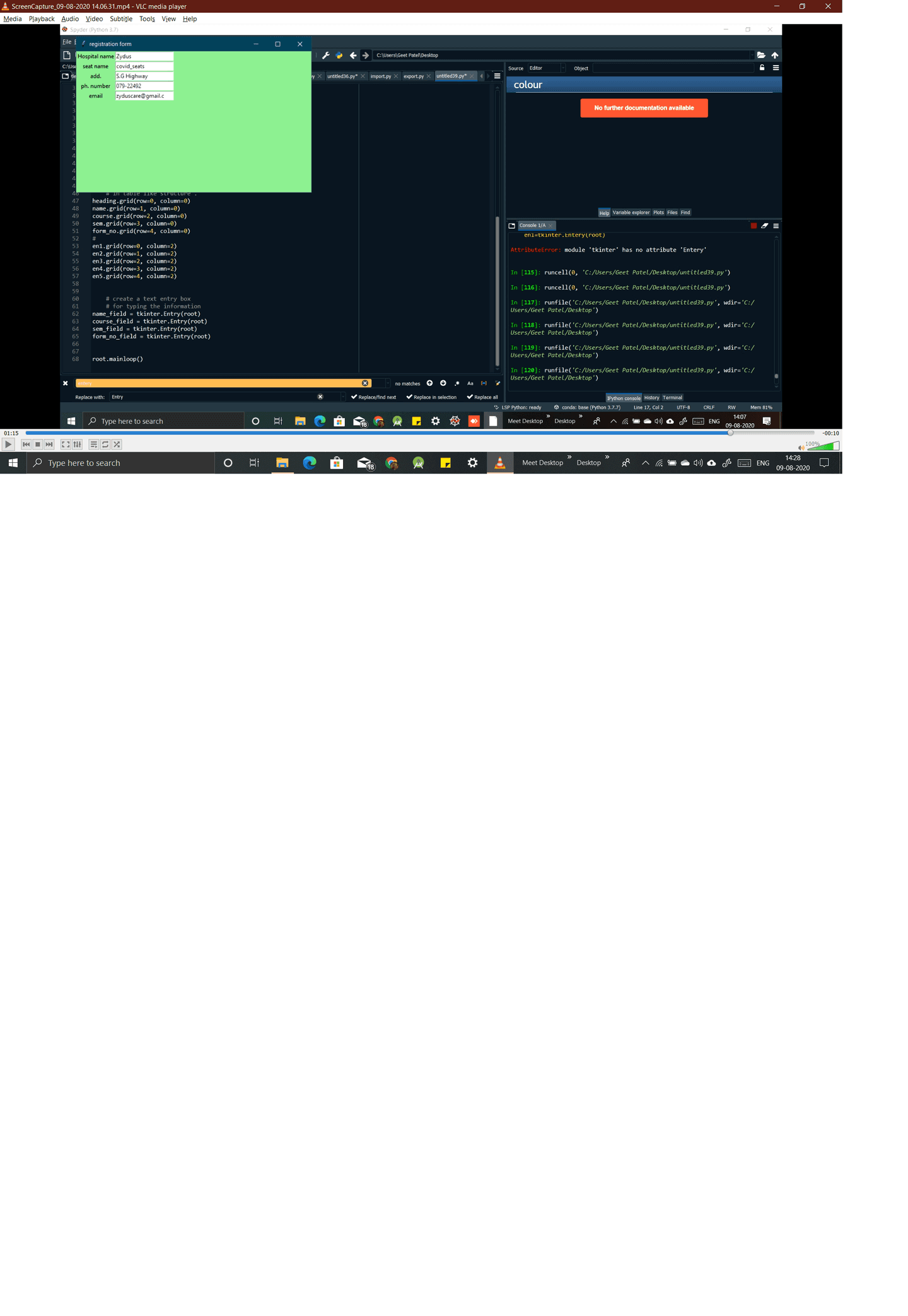Image resolution: width=908 pixels, height=1316 pixels.
Task: Toggle whole words search option
Action: pos(484,383)
